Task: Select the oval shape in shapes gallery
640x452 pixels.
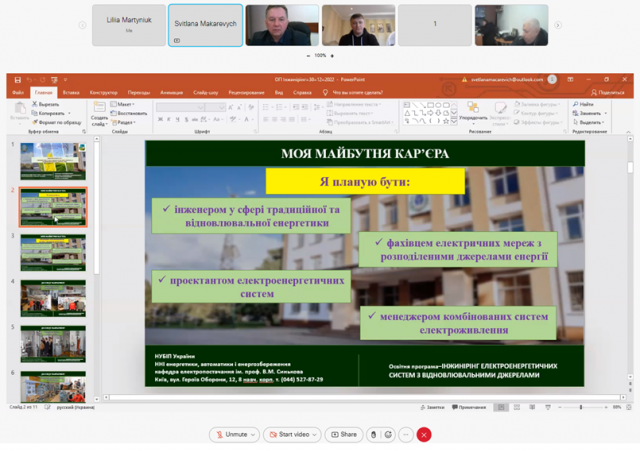Action: (x=438, y=105)
